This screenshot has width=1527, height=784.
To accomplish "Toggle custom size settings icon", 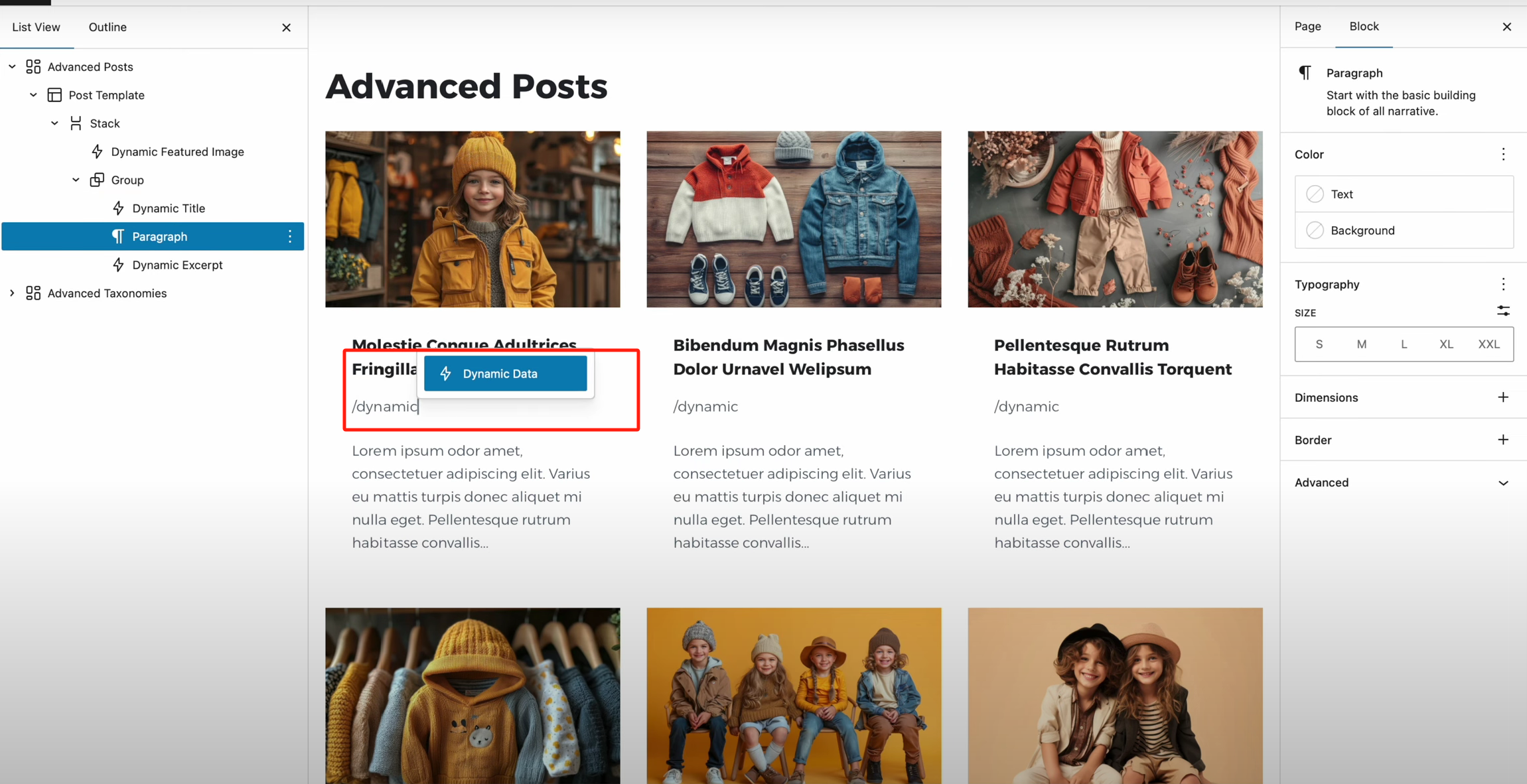I will point(1503,312).
